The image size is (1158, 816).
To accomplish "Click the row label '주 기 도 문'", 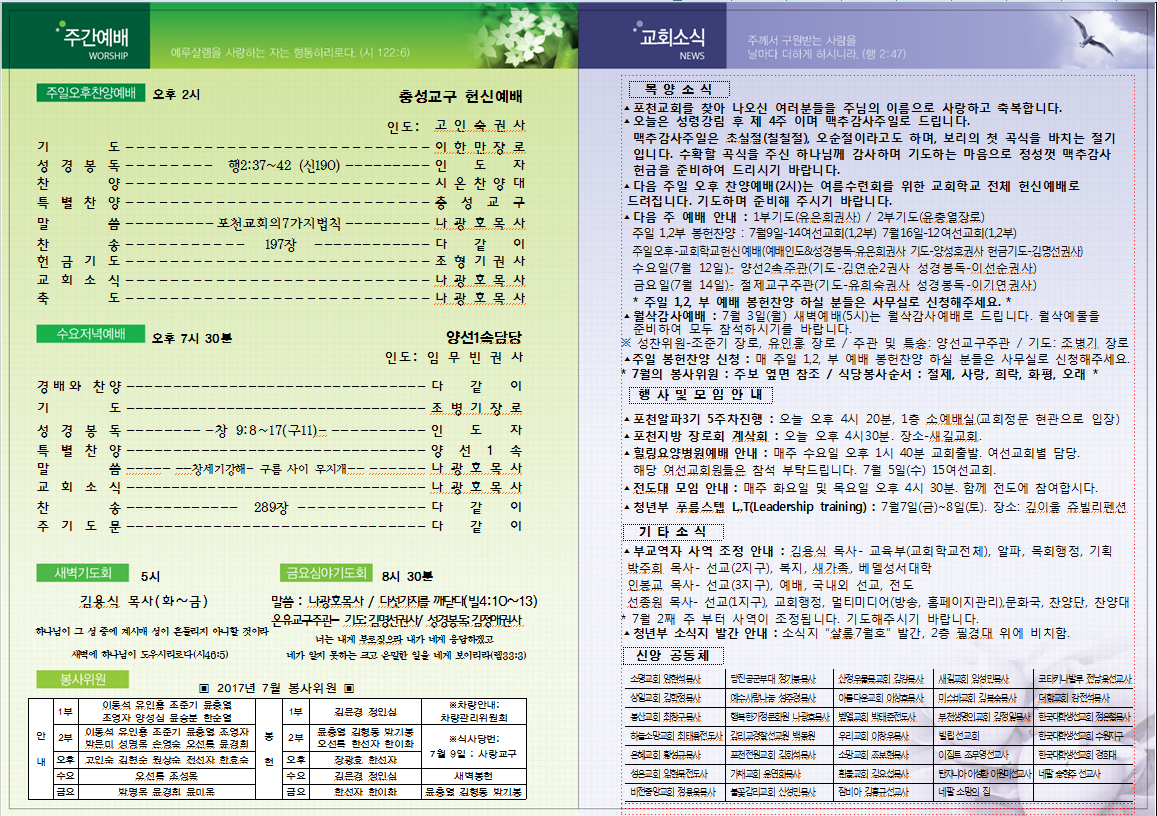I will (x=79, y=526).
